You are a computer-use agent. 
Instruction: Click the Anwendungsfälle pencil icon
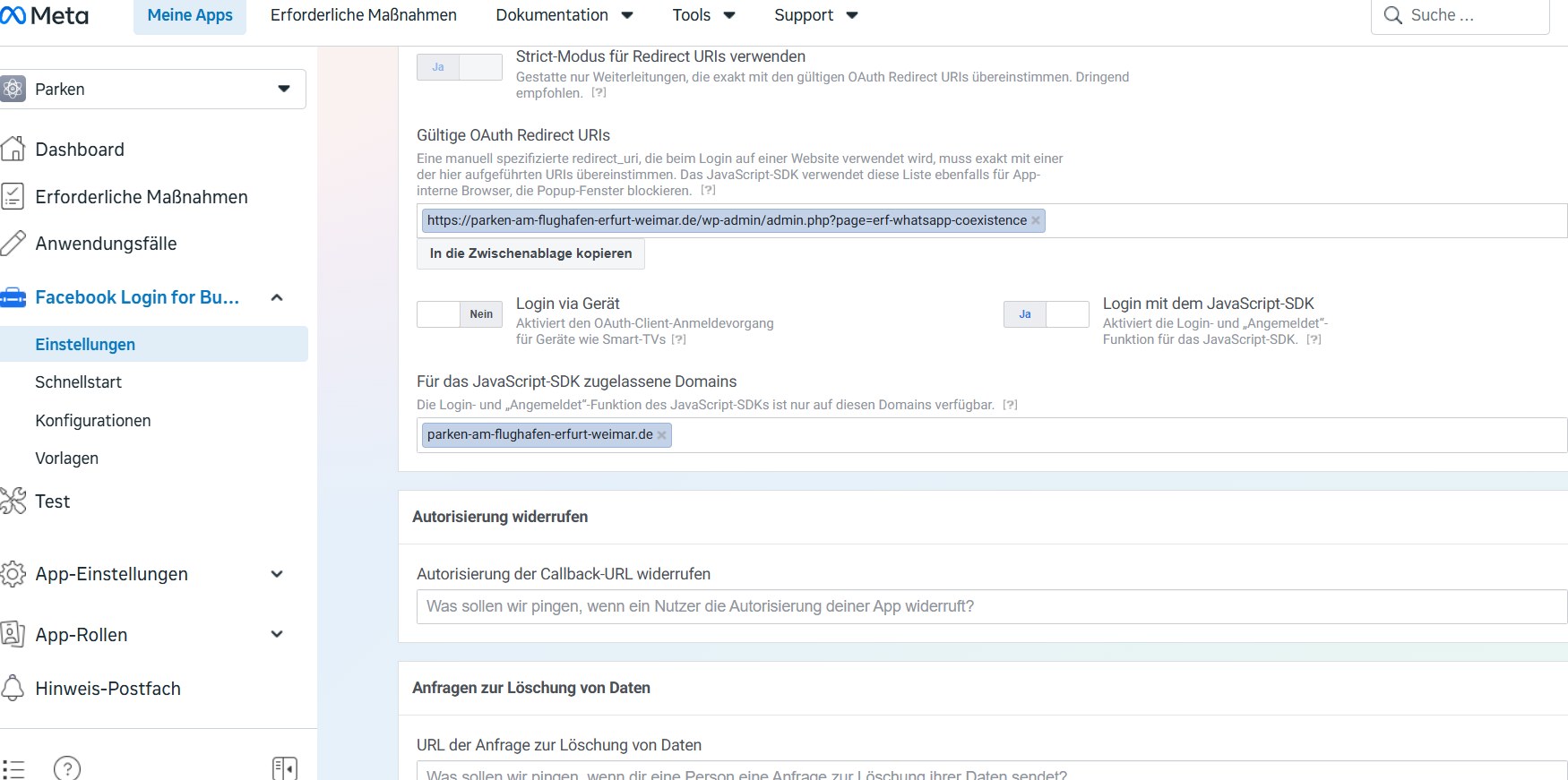[13, 243]
